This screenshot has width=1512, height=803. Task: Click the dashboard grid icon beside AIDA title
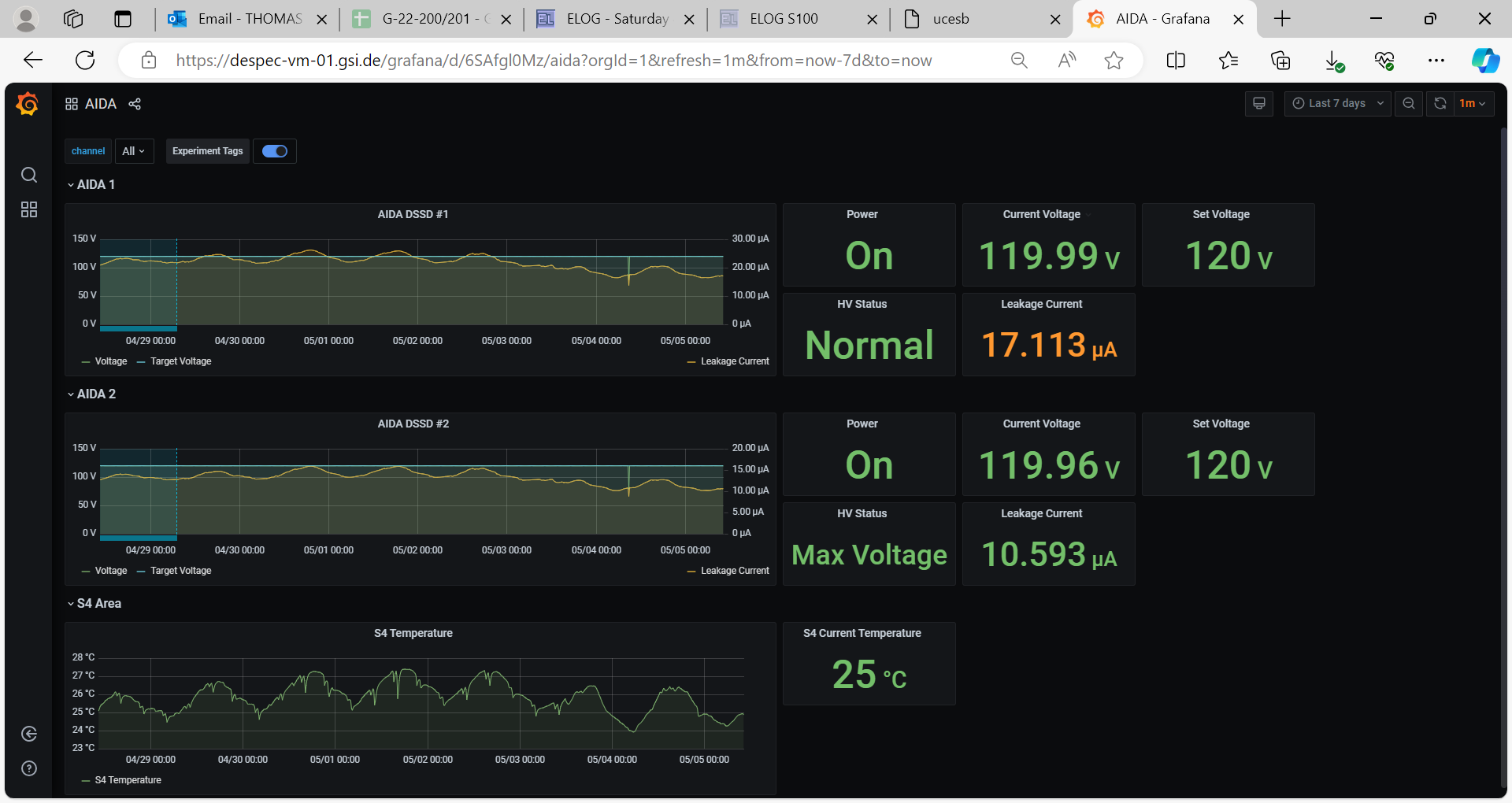72,104
